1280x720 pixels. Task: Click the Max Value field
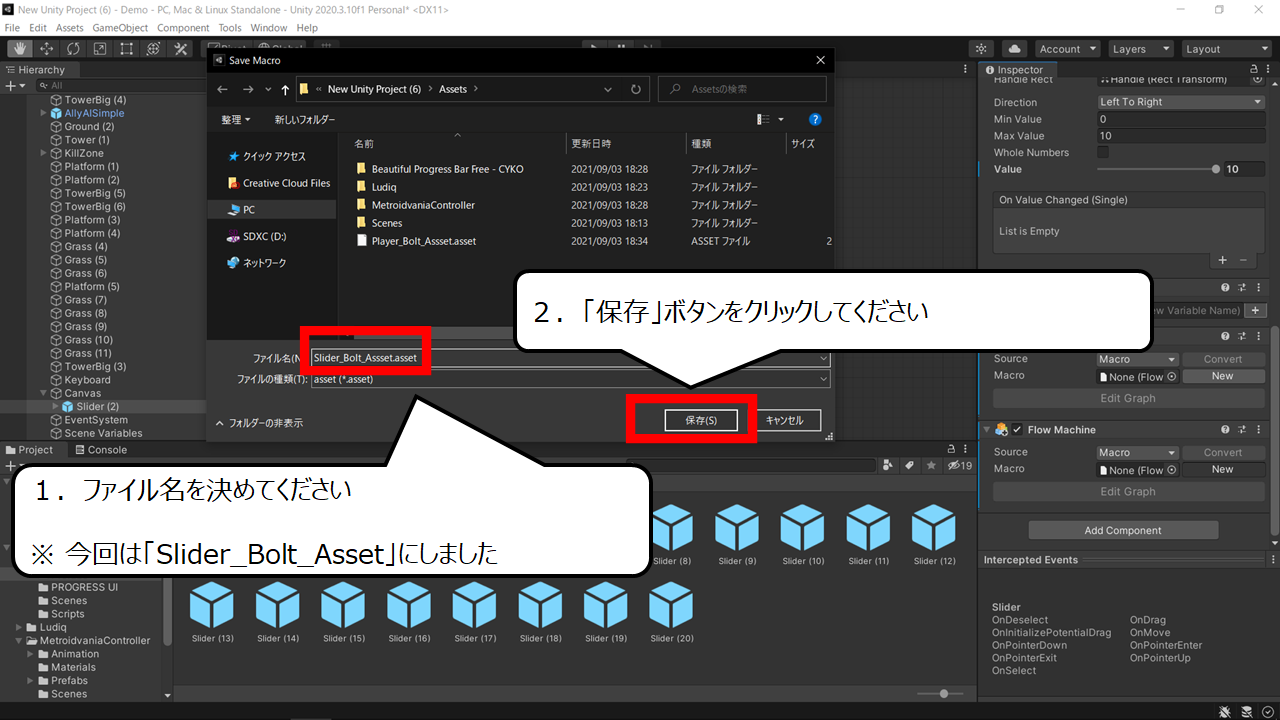(x=1181, y=136)
